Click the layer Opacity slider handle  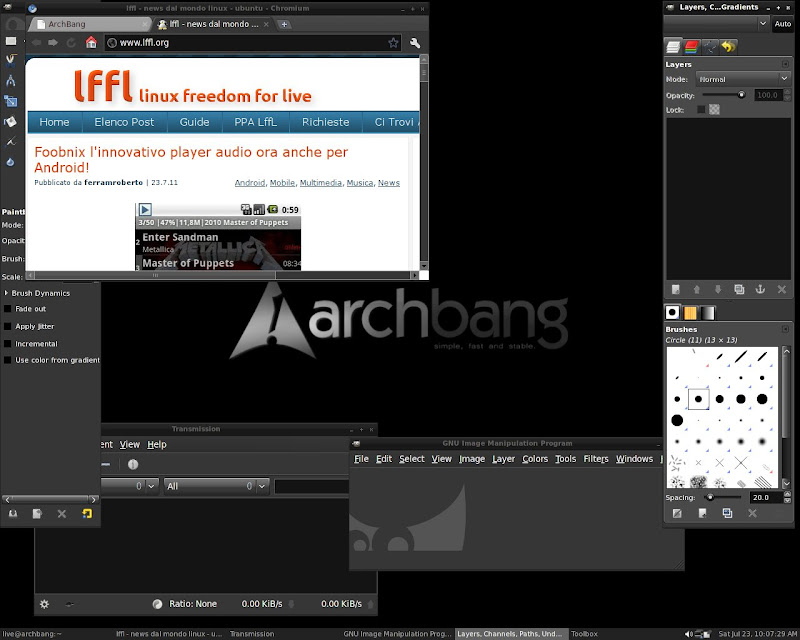[741, 94]
